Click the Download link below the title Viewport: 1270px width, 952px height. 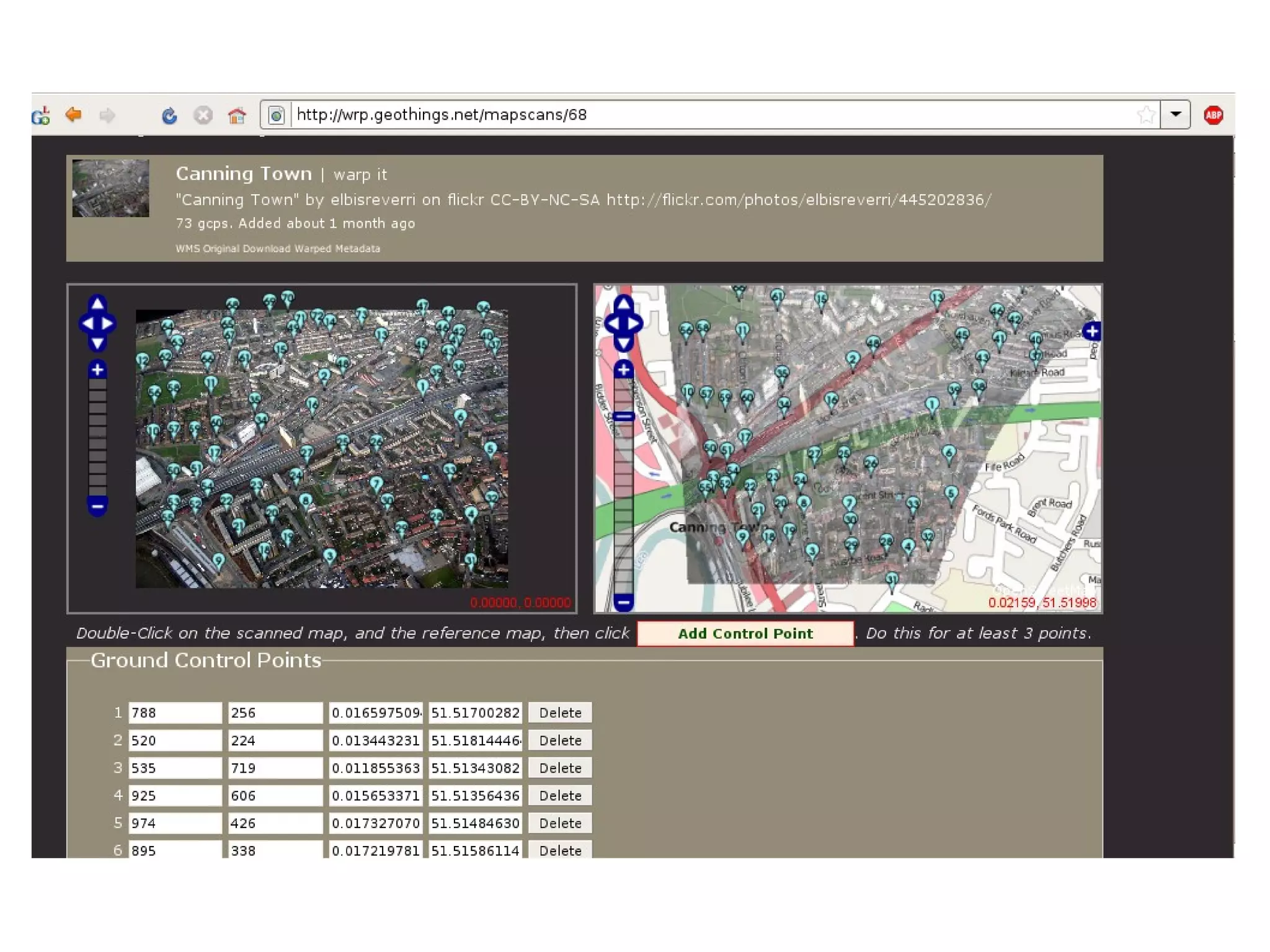click(266, 249)
